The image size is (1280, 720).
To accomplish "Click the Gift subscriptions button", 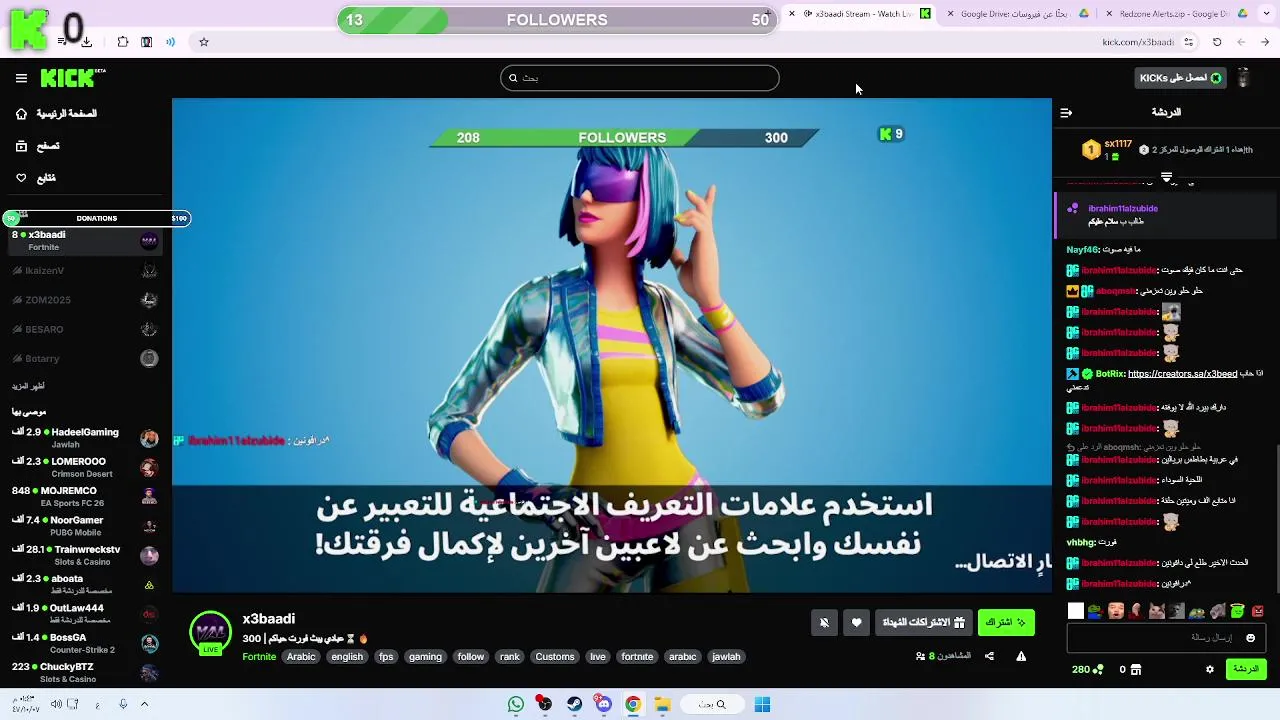I will [923, 622].
